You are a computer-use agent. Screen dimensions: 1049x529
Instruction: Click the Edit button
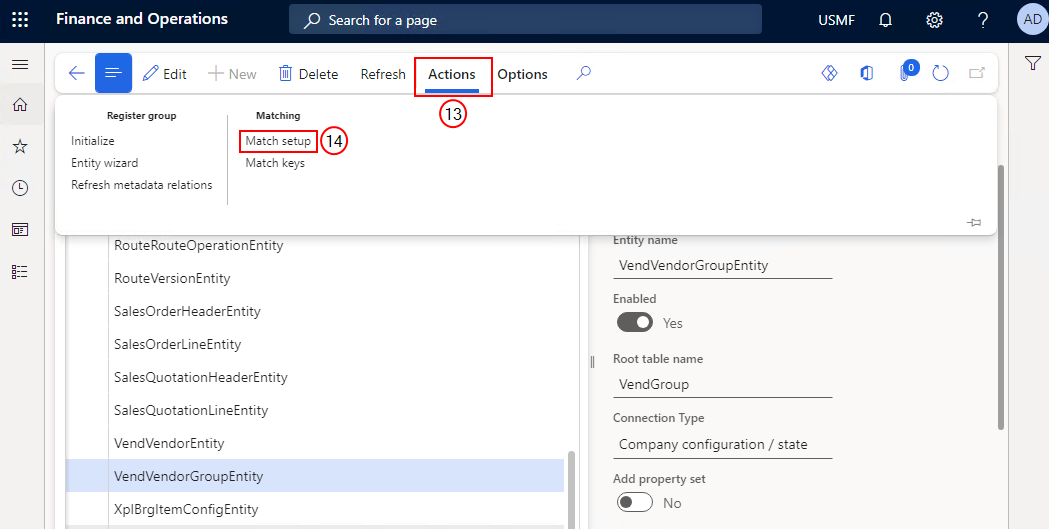165,74
